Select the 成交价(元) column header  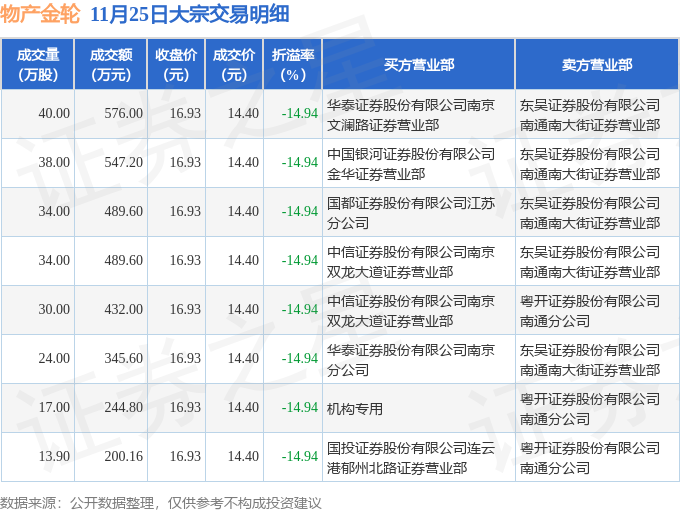tap(234, 65)
